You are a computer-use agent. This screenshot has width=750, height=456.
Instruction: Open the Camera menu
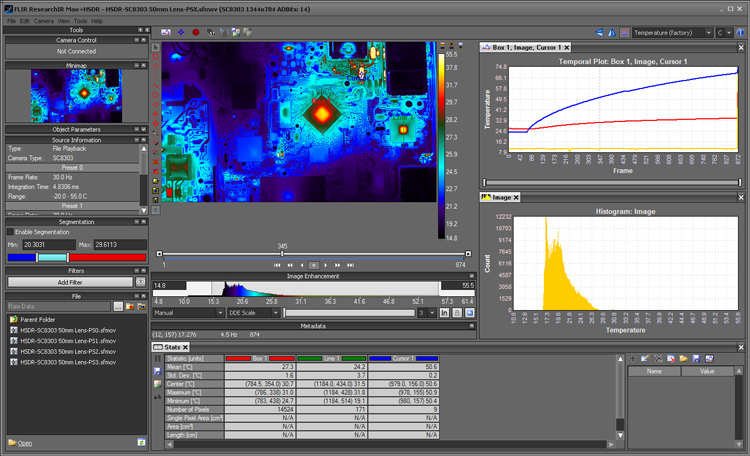[44, 20]
